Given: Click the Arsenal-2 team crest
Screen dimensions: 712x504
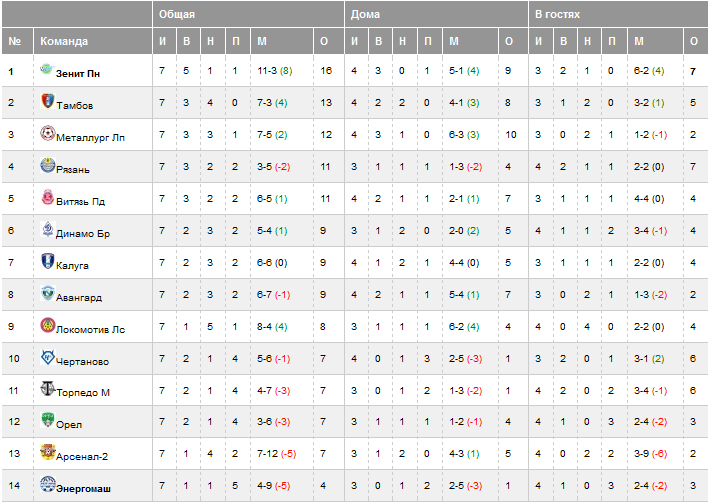Looking at the screenshot, I should [x=48, y=454].
